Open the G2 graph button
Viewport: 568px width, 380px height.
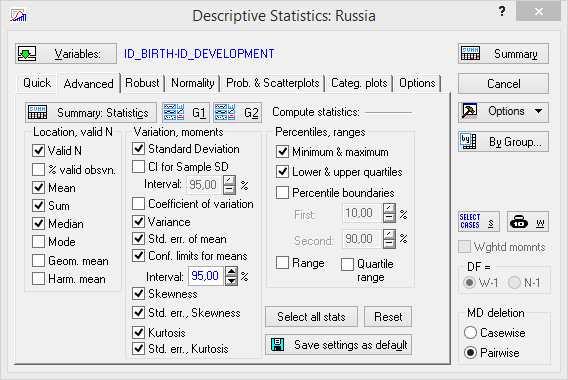click(237, 113)
